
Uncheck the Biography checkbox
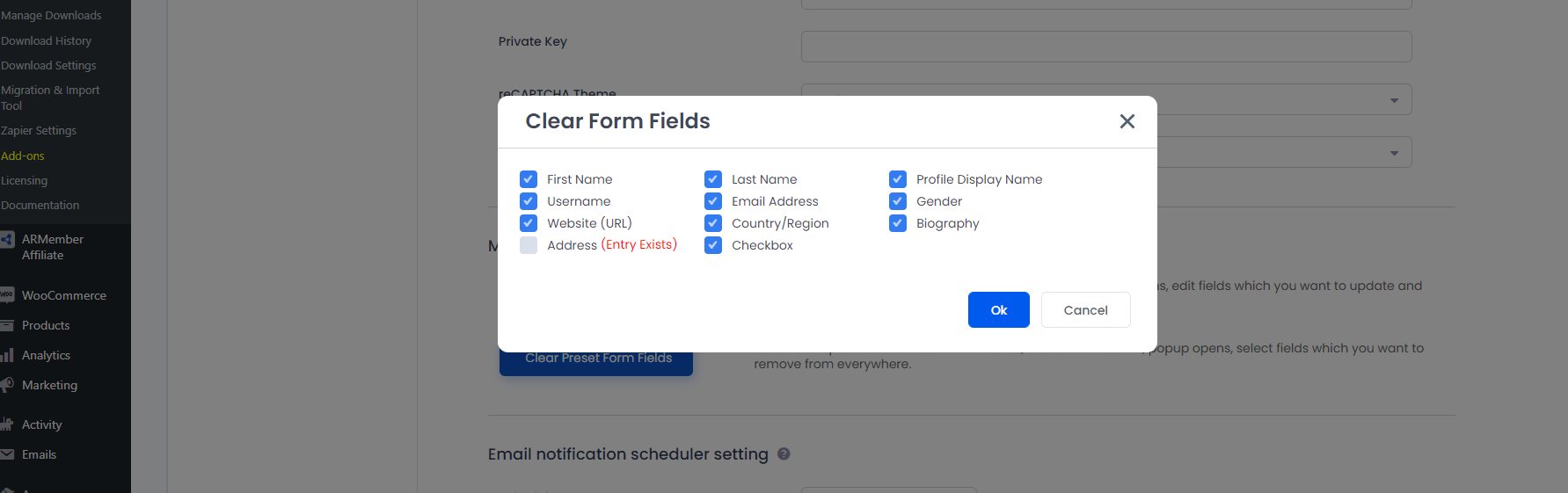898,223
